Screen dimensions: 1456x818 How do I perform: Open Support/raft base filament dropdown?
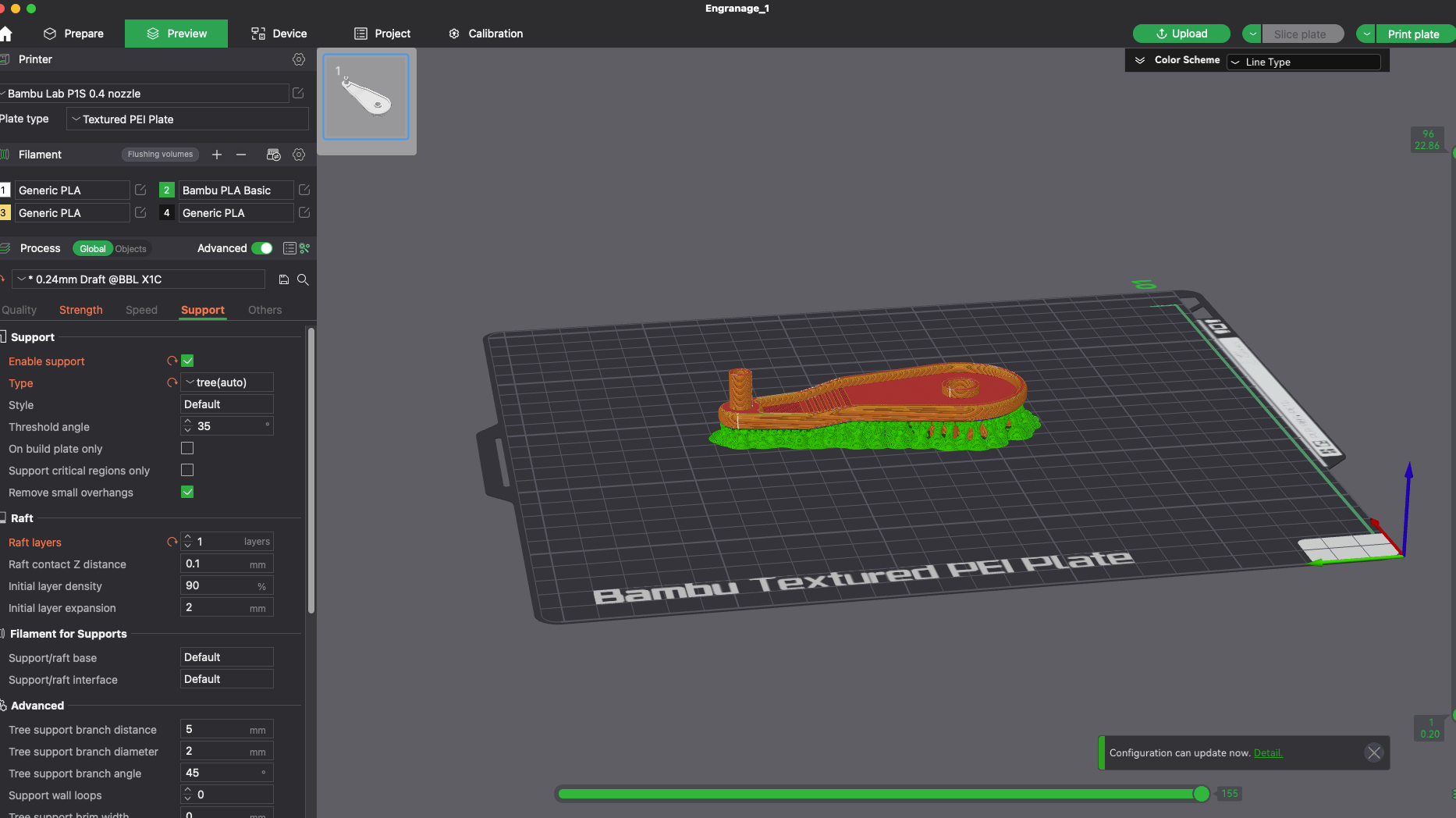(227, 657)
